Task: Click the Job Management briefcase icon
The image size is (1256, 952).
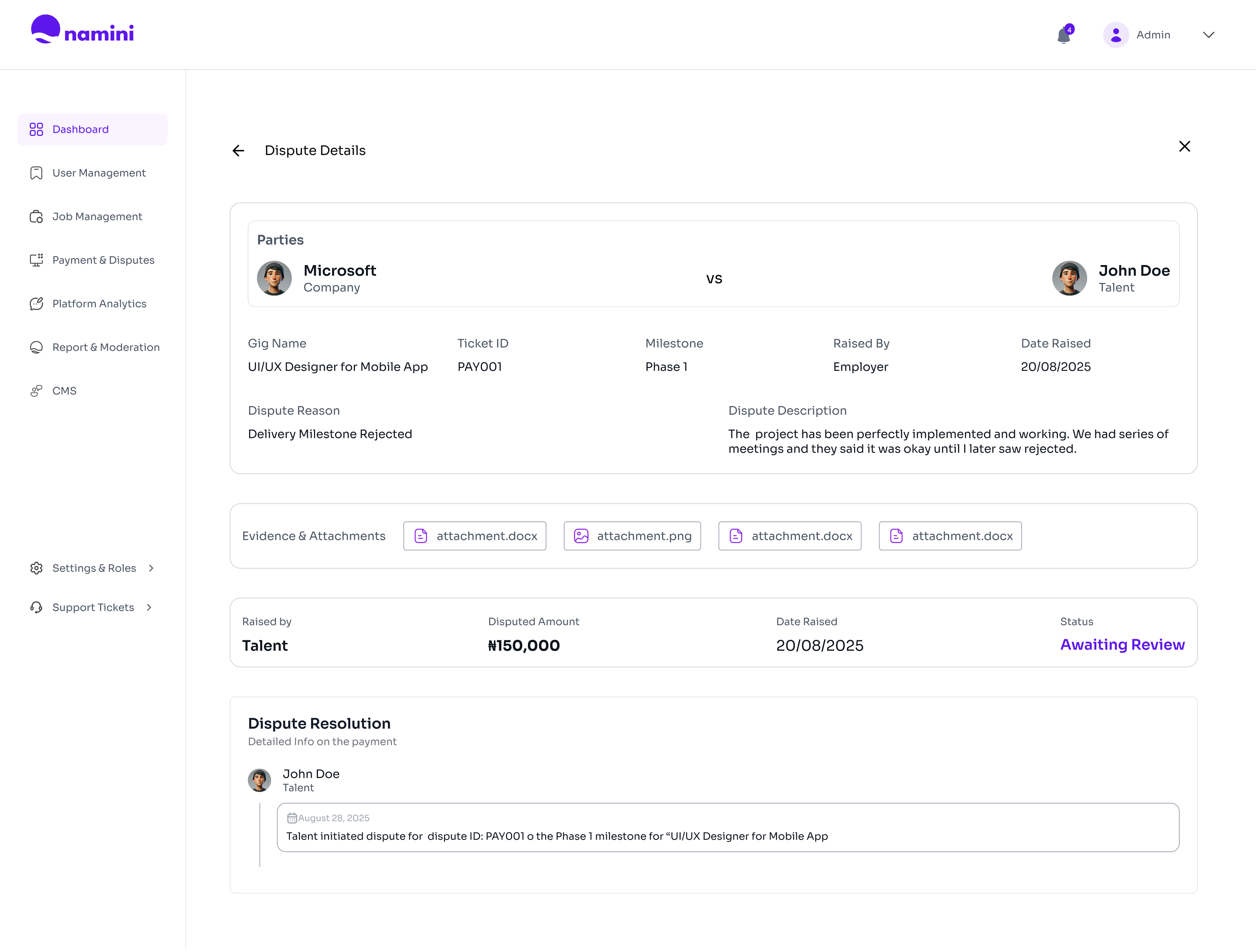Action: tap(36, 217)
